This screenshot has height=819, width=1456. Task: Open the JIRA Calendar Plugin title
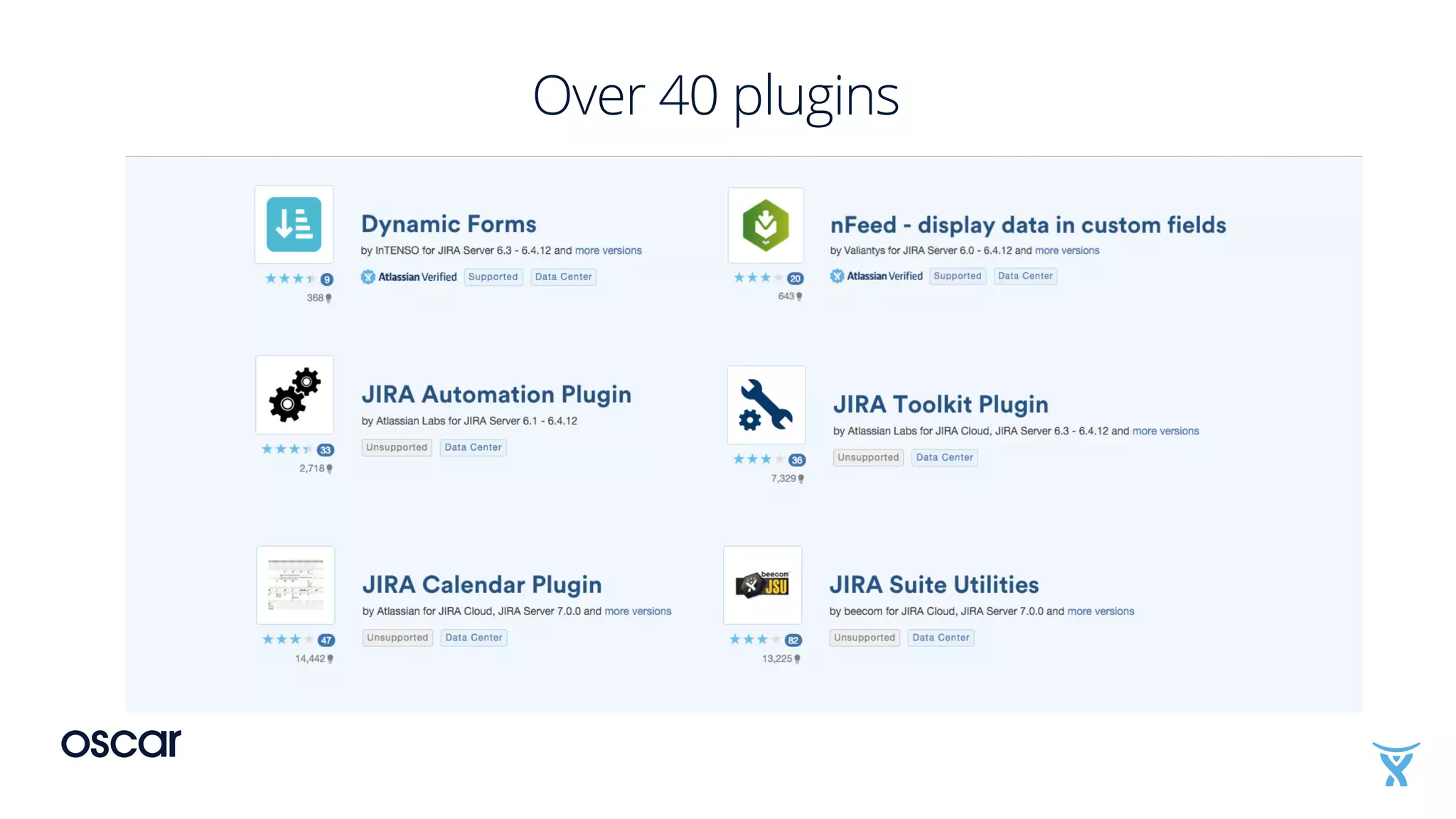(x=482, y=585)
